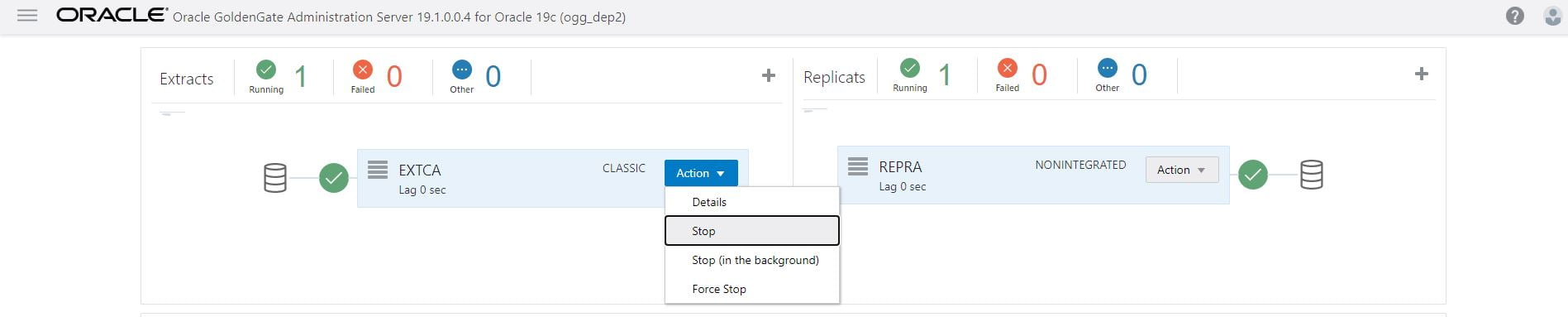This screenshot has height=317, width=1568.
Task: Click the green status check beside REPRA
Action: (x=1253, y=175)
